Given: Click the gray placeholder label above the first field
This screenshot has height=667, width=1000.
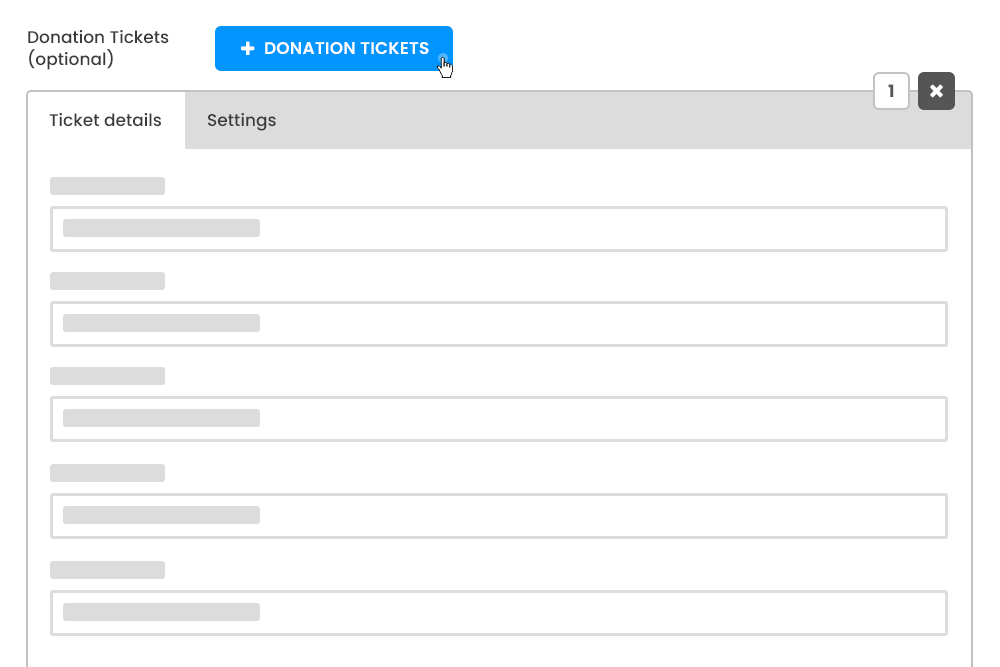Looking at the screenshot, I should point(107,186).
